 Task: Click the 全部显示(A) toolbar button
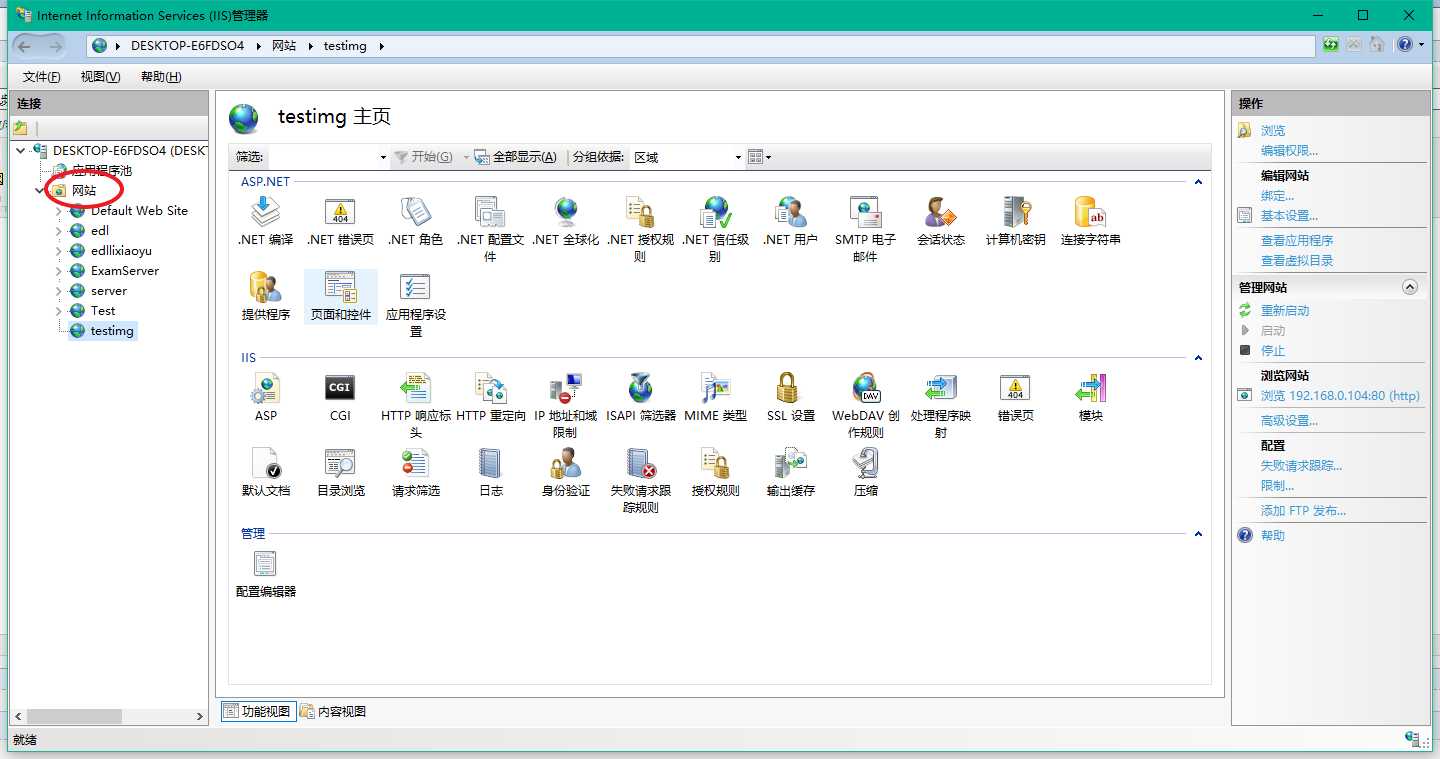click(x=515, y=157)
